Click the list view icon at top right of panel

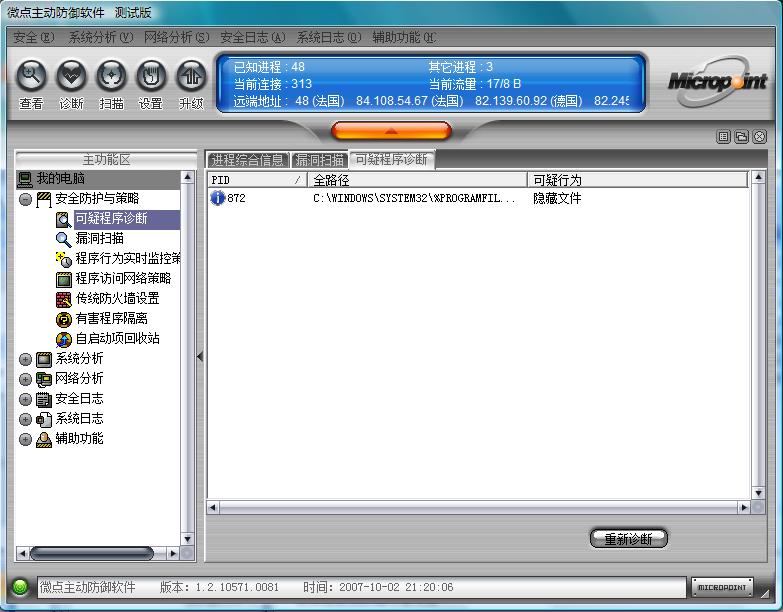(x=723, y=136)
